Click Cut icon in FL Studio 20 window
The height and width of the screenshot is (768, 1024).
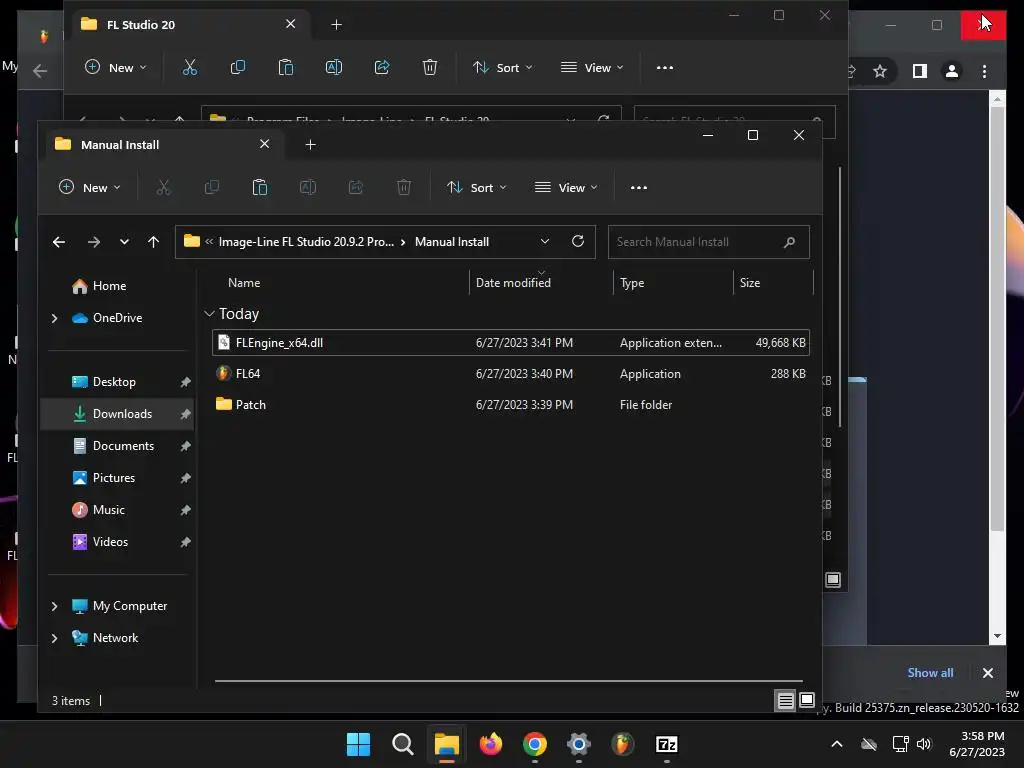[x=189, y=67]
